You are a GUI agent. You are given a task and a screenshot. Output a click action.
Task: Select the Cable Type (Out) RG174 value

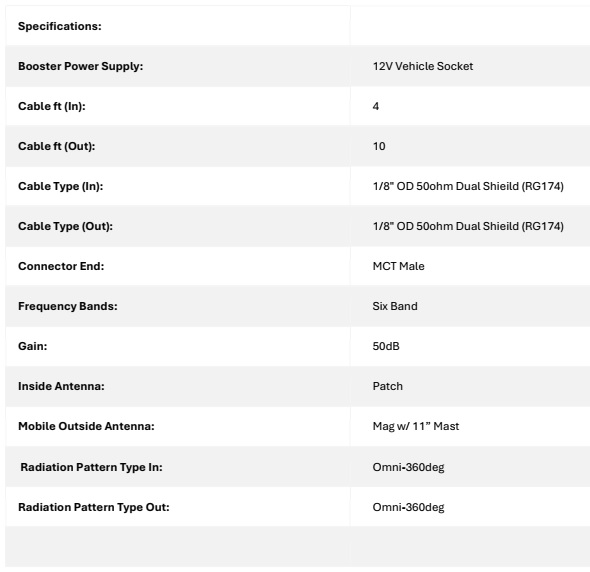pos(468,226)
